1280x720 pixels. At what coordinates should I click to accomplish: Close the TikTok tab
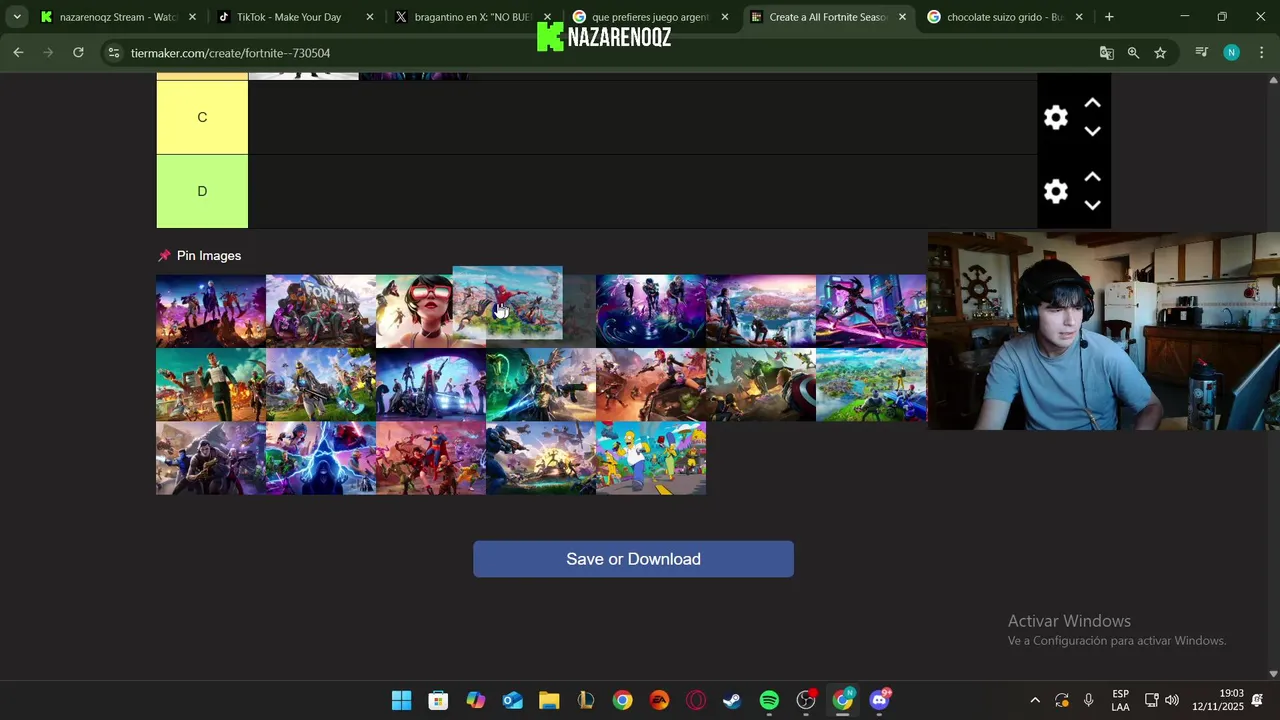[x=370, y=17]
